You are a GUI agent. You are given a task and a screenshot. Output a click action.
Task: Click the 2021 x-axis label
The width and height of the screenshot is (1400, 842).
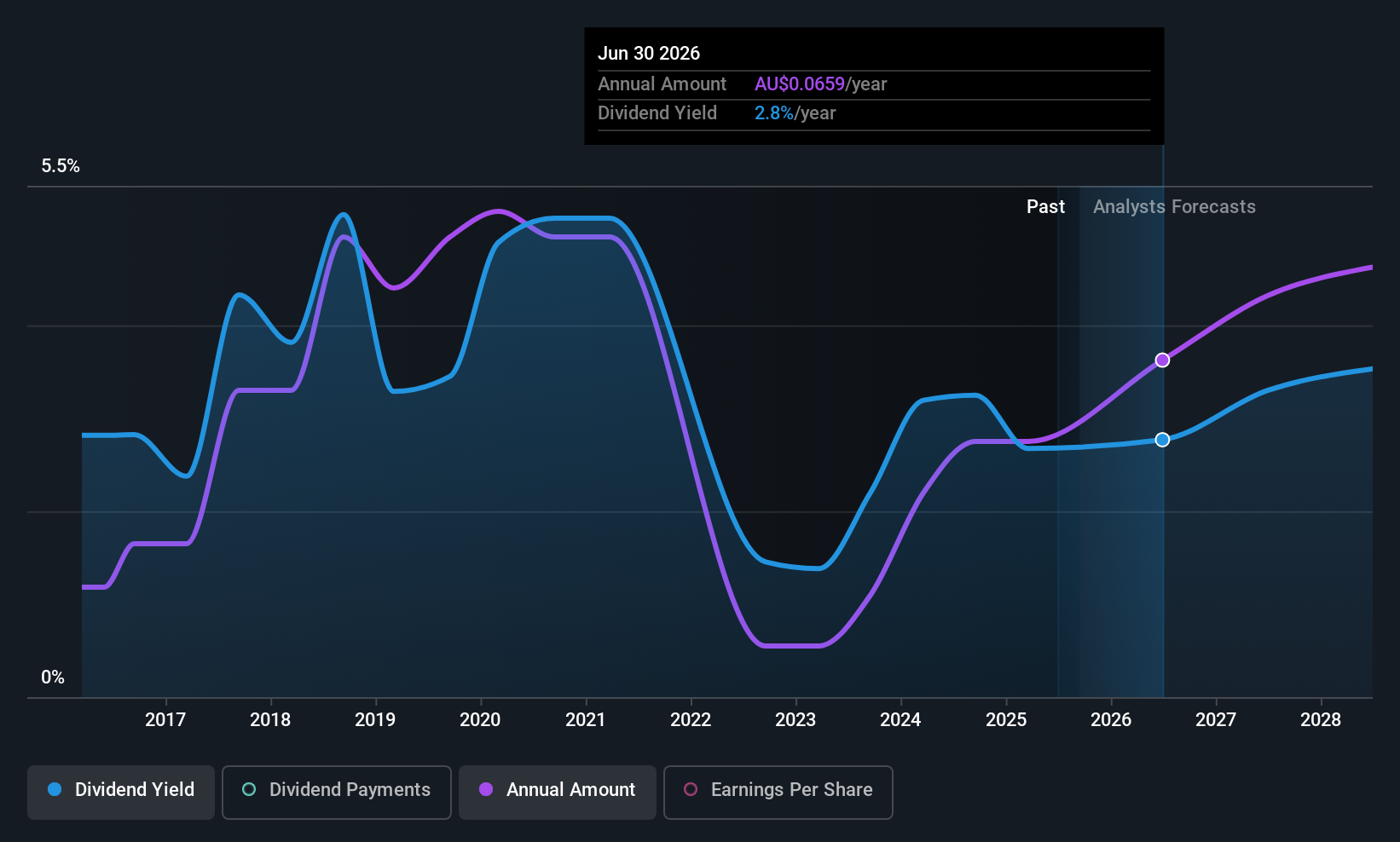pos(586,720)
